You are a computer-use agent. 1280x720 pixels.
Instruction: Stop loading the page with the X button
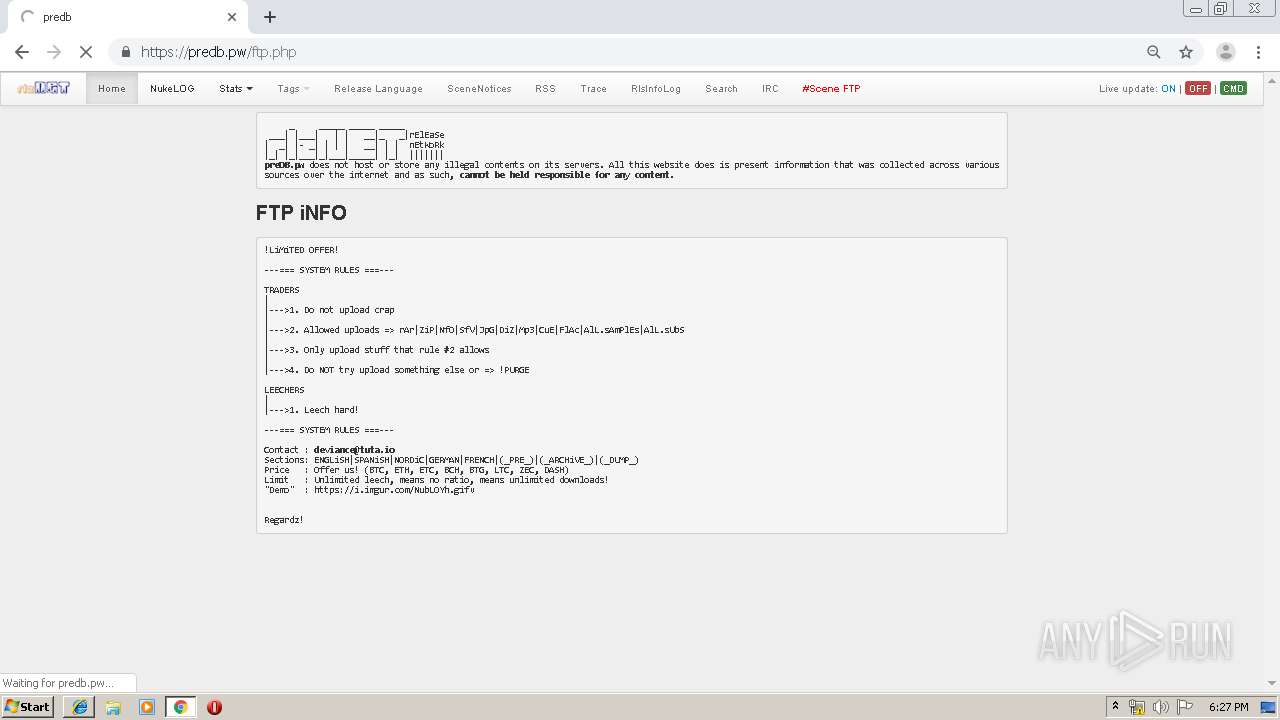[x=86, y=52]
